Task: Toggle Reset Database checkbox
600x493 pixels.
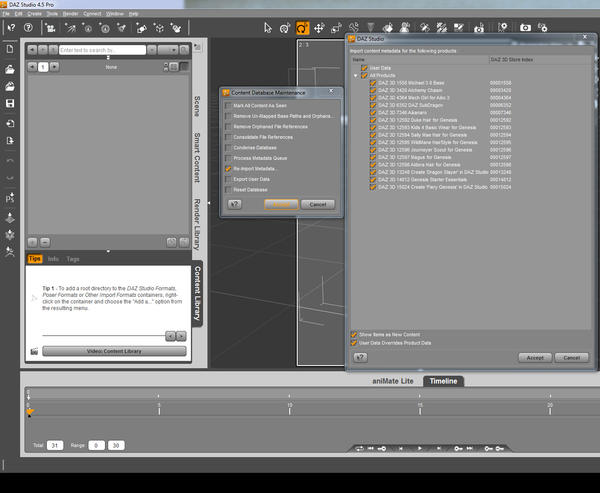Action: [x=228, y=190]
